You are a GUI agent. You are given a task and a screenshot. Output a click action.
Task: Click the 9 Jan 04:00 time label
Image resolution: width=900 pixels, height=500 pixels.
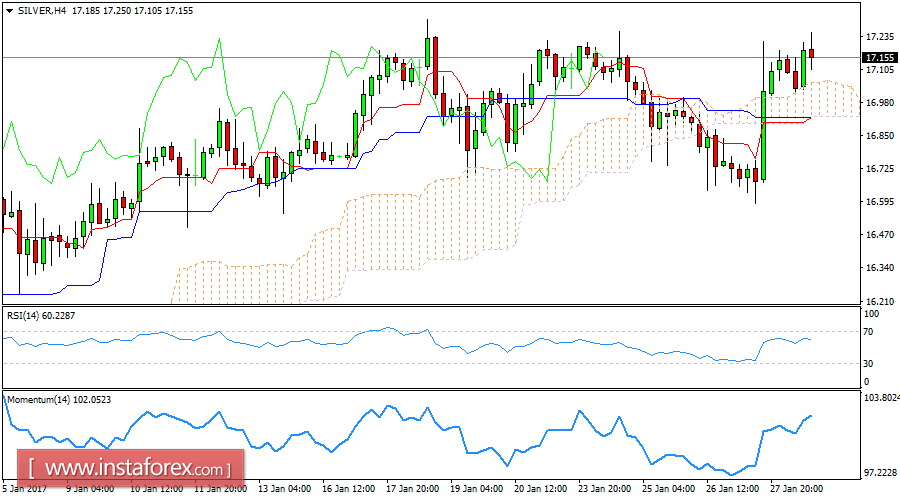[90, 489]
